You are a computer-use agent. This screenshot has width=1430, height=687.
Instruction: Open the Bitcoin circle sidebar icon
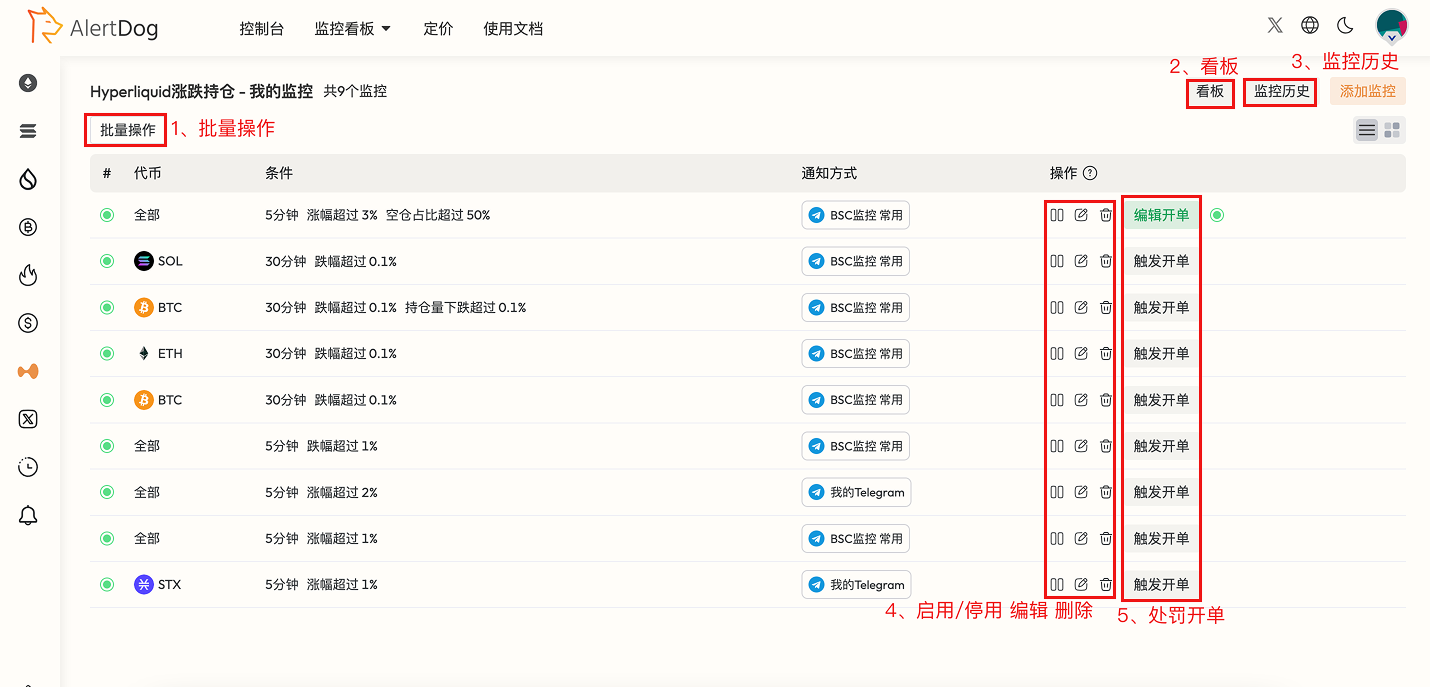28,227
